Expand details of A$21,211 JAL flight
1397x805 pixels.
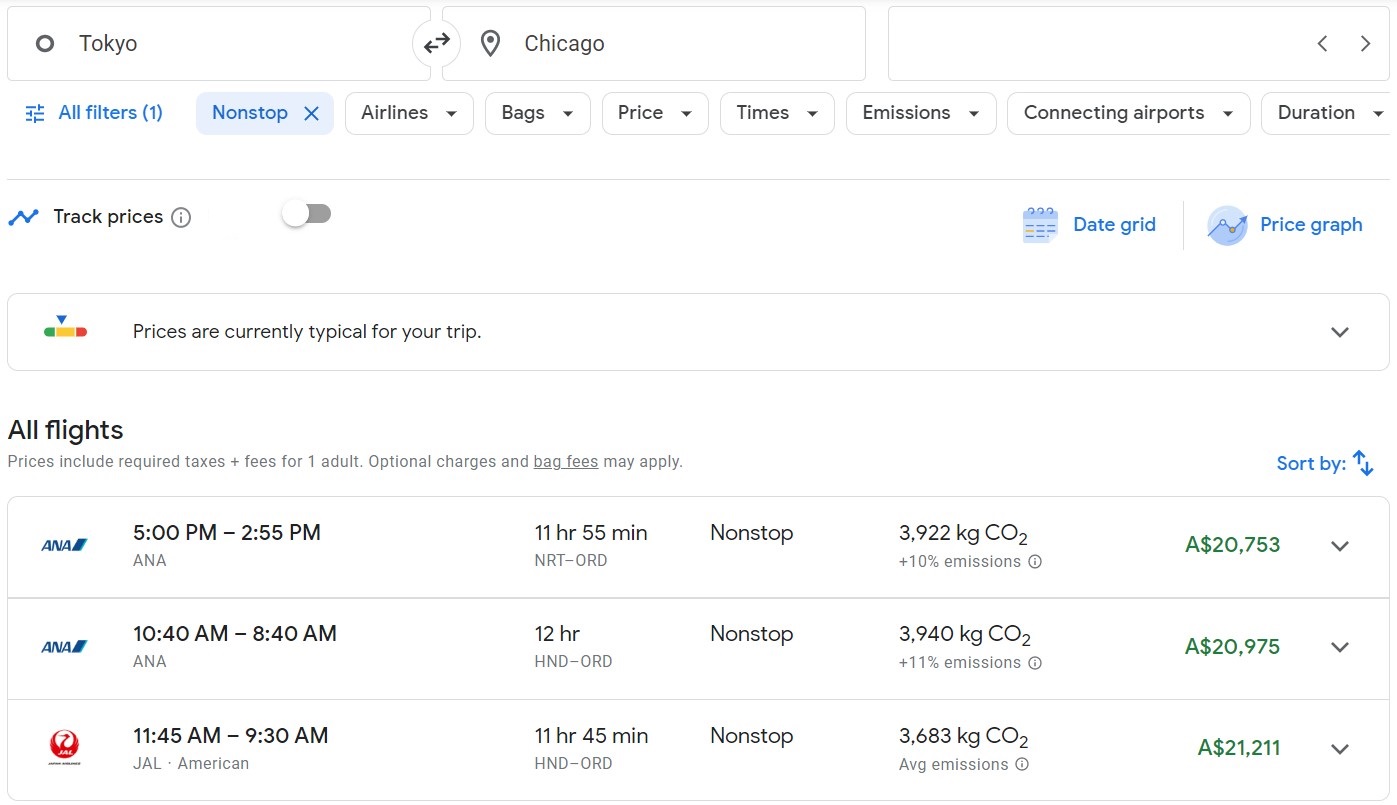coord(1340,749)
